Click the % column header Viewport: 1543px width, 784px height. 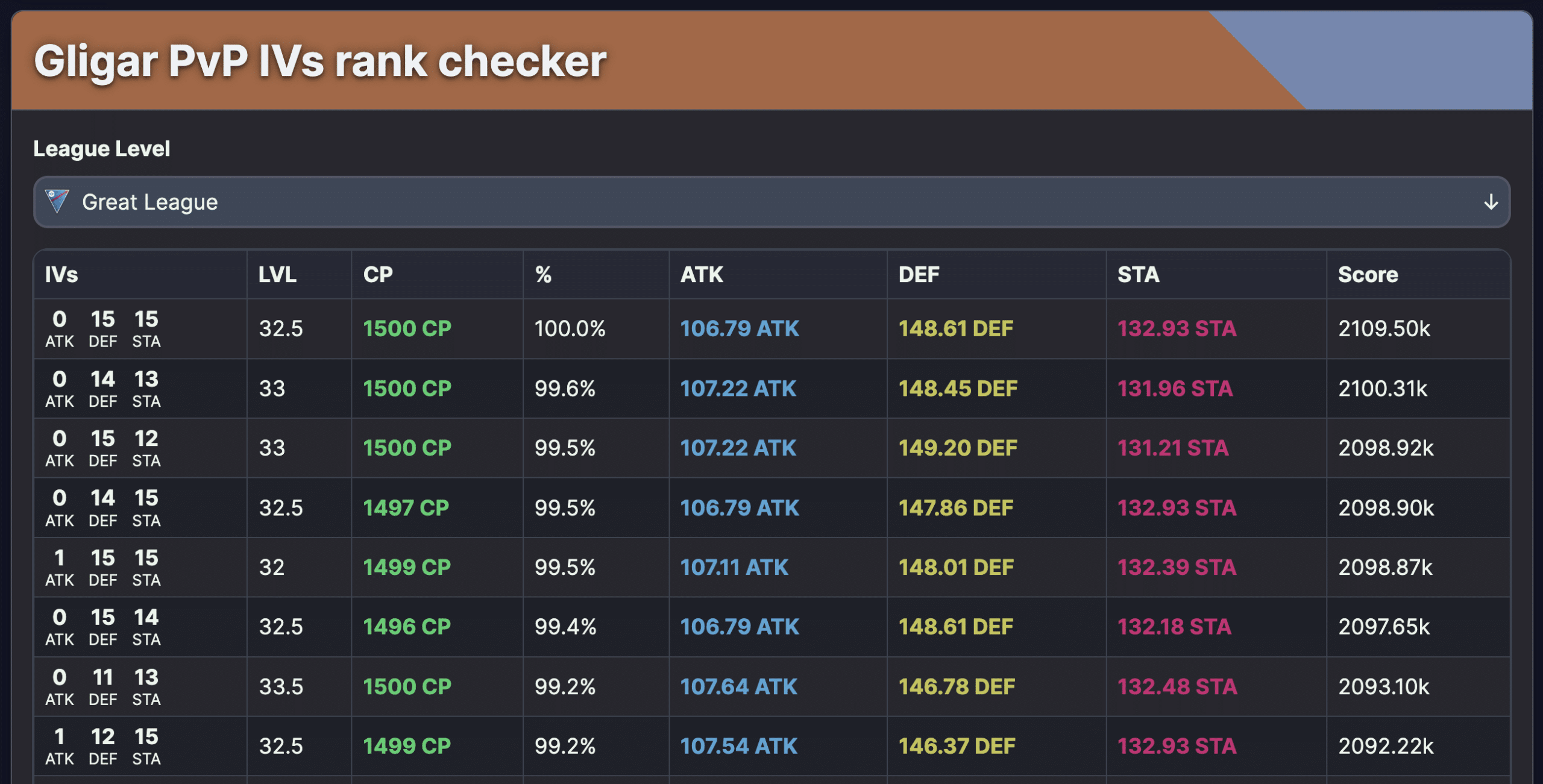point(543,275)
